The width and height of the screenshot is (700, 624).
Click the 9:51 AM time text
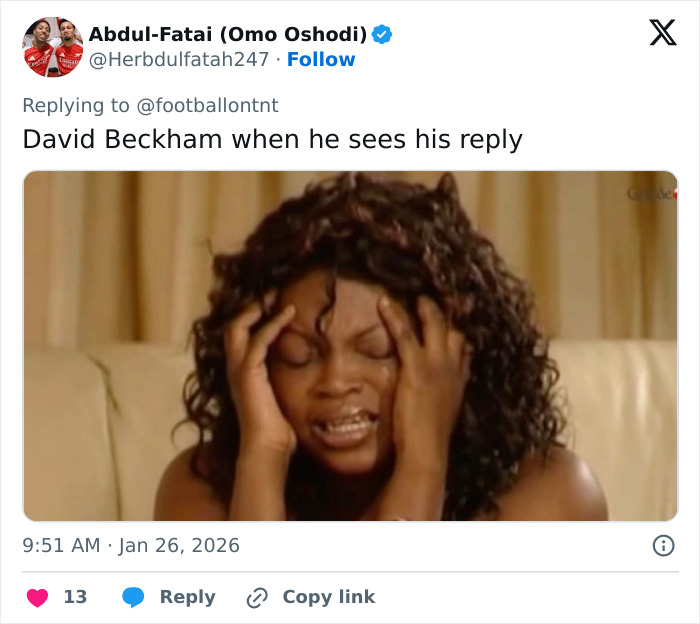61,545
